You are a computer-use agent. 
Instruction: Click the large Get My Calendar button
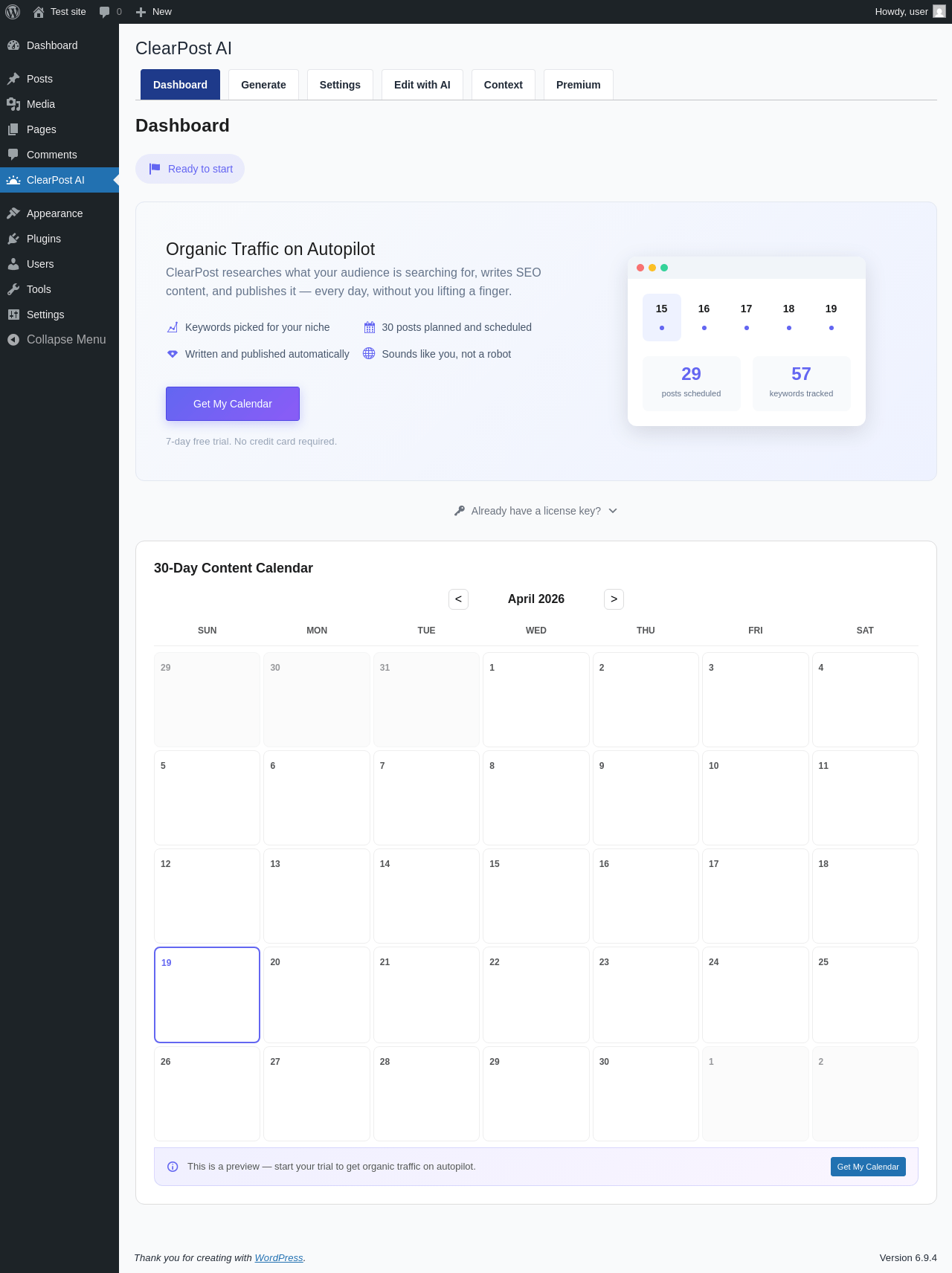[x=233, y=404]
